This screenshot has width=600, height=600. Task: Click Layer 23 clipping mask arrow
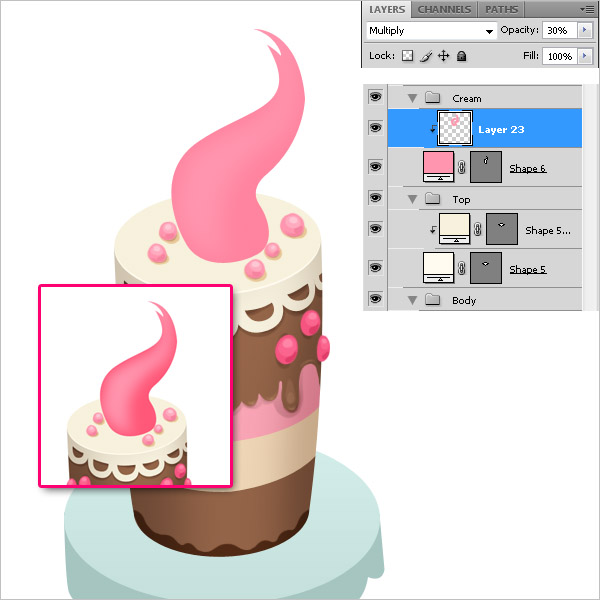[433, 129]
